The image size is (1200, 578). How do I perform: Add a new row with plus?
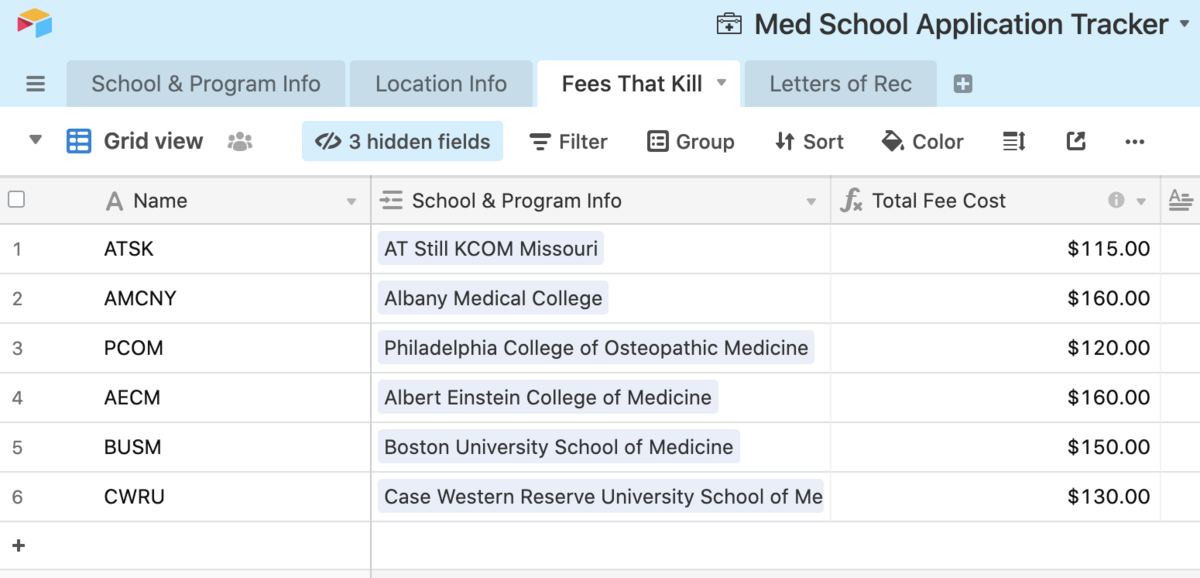pyautogui.click(x=18, y=546)
